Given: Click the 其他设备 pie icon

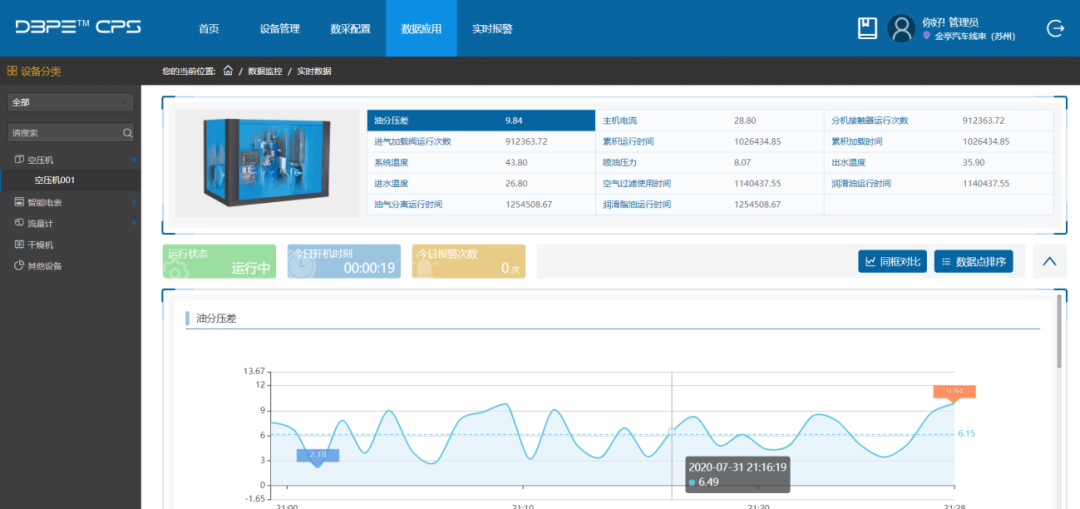Looking at the screenshot, I should [x=18, y=266].
